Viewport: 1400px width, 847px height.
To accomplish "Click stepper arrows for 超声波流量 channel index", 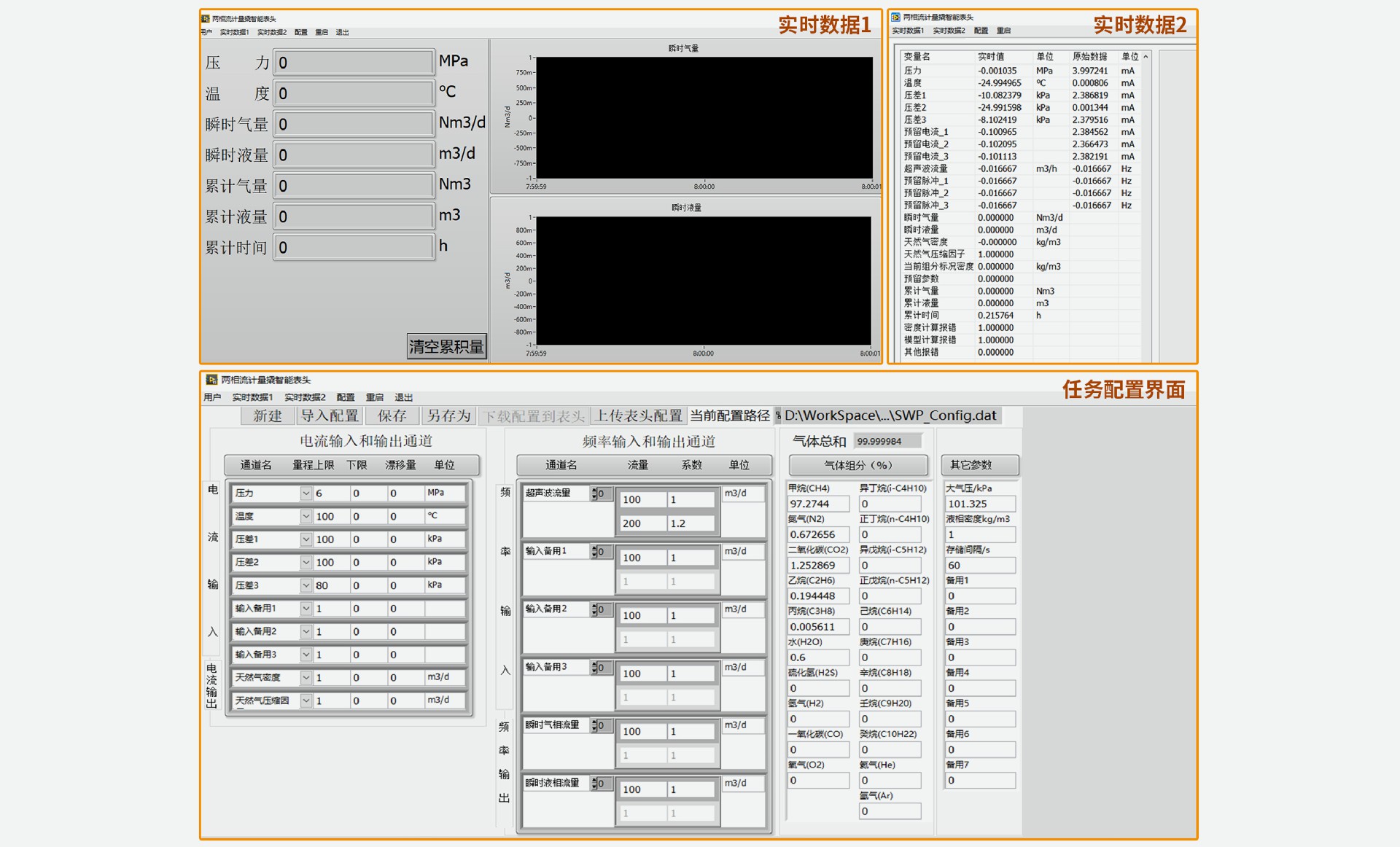I will [x=594, y=493].
